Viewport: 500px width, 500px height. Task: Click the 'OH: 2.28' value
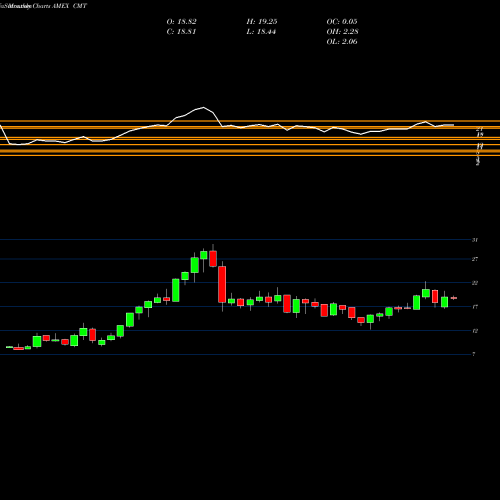click(x=342, y=32)
